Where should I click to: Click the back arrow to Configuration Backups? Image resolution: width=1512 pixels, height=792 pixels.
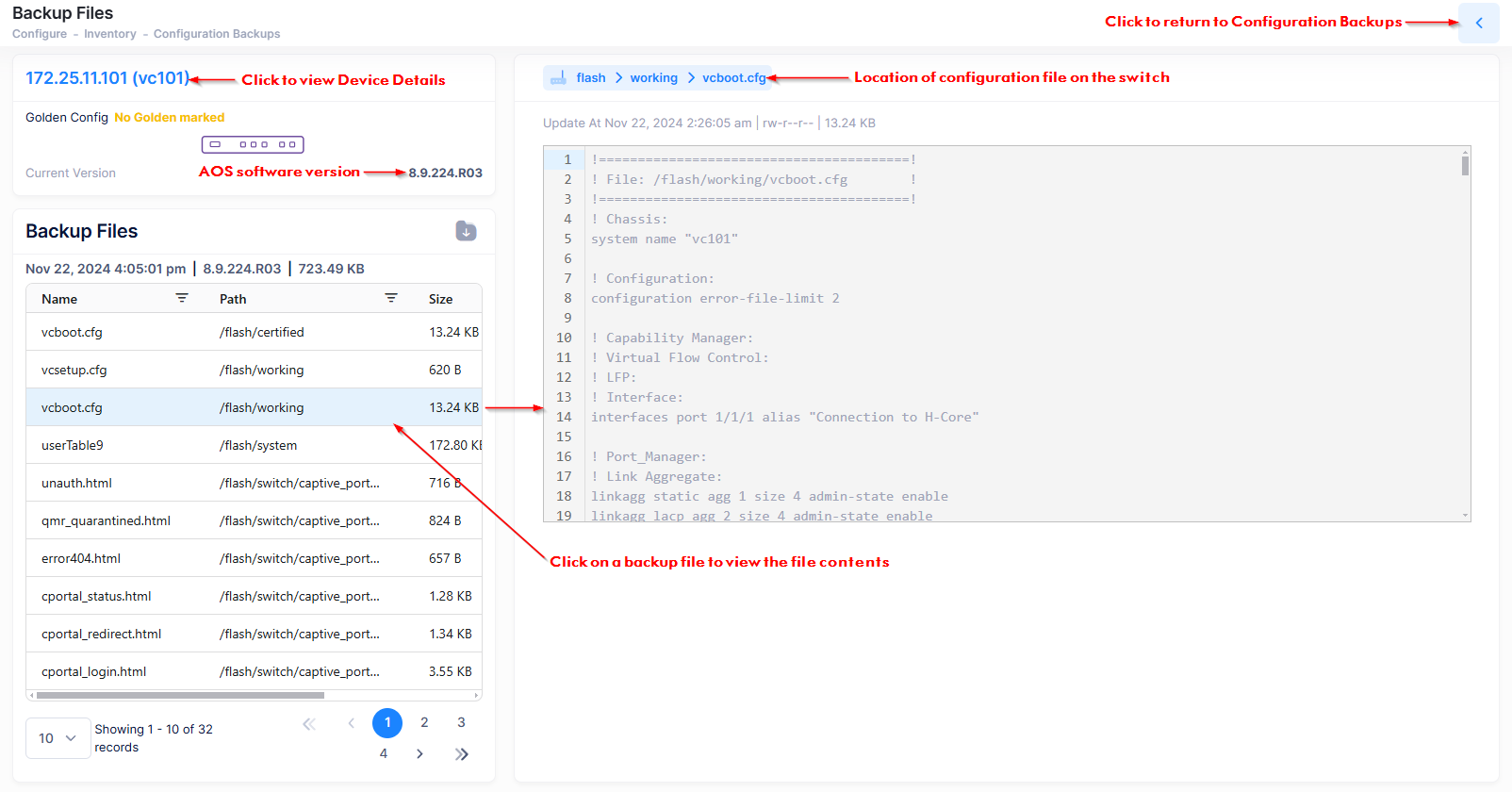1478,23
